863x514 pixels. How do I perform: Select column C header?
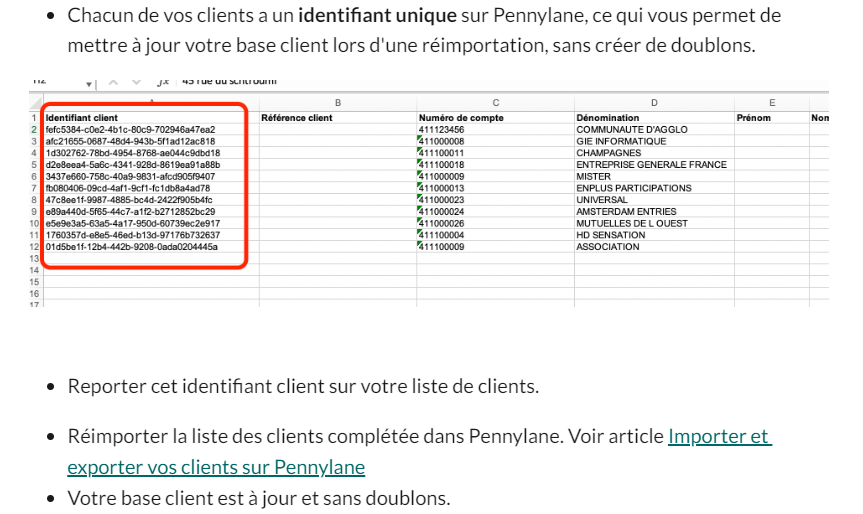[x=495, y=103]
